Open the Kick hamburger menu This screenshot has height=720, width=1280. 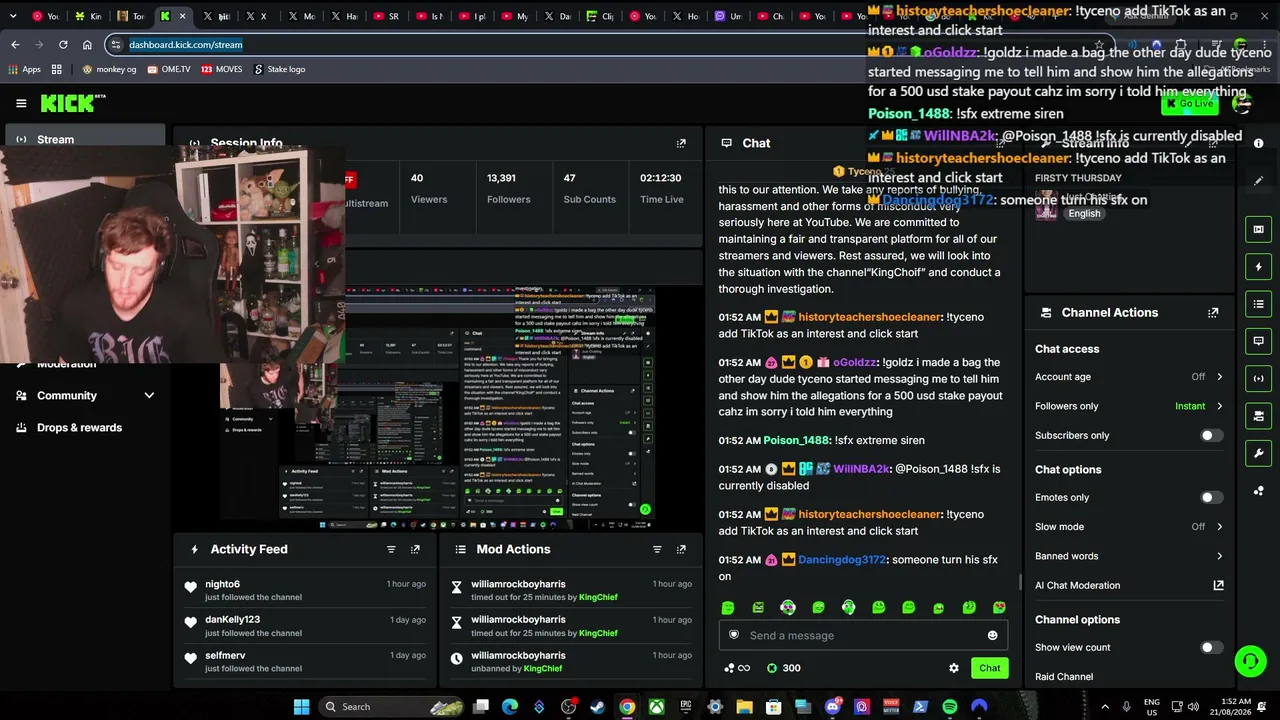[x=21, y=103]
